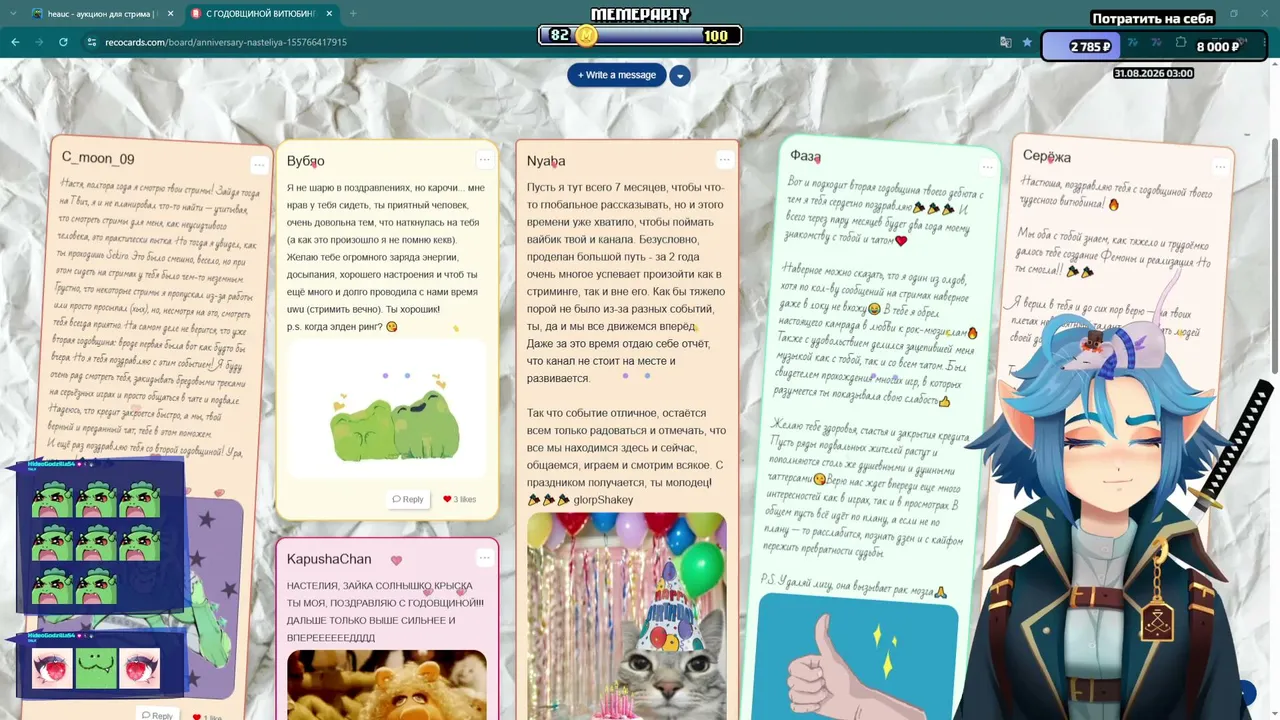Click the author name 'Серёжа'
This screenshot has width=1280, height=720.
coord(1047,157)
